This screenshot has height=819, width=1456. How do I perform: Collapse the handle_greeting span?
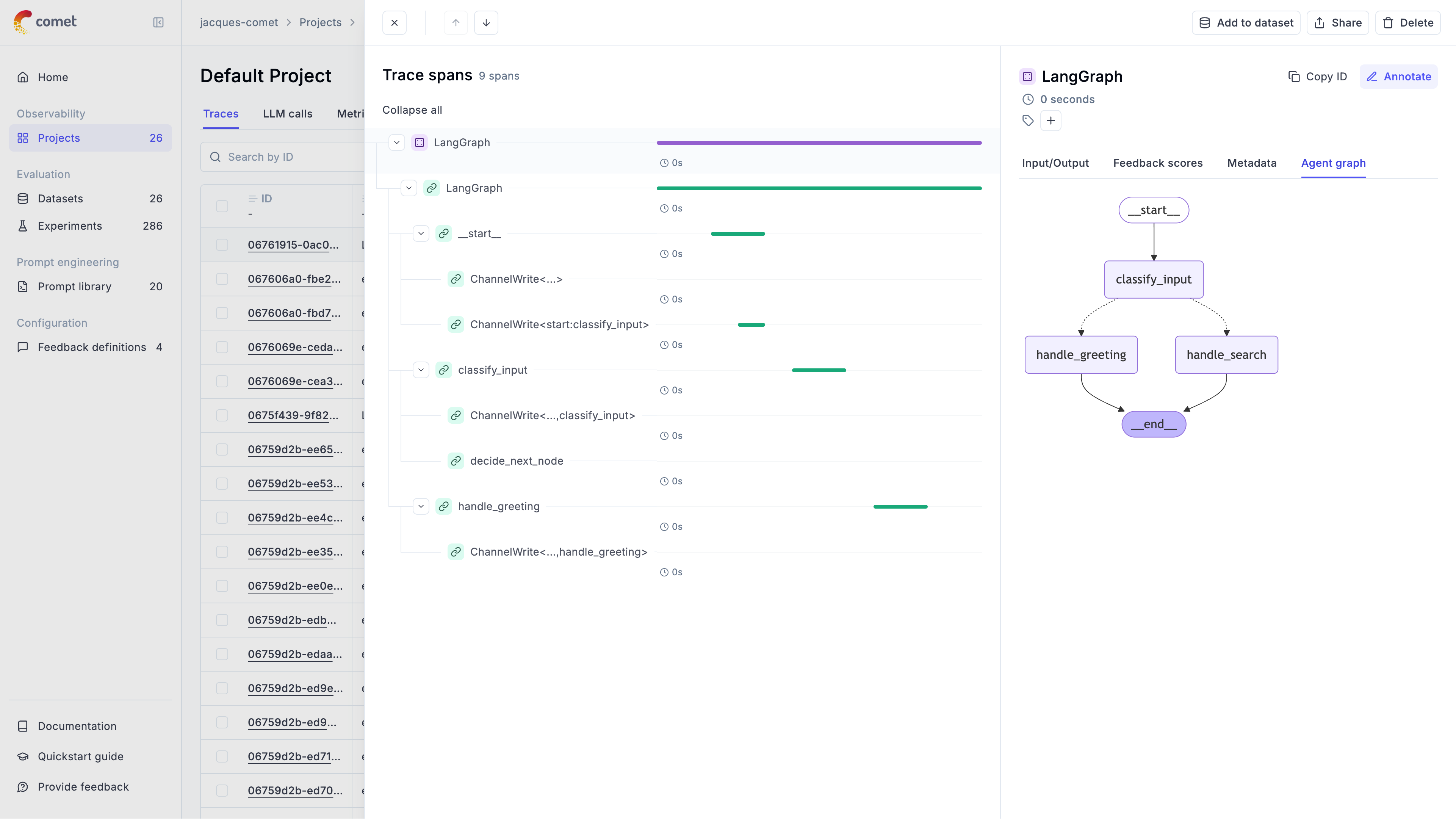click(421, 506)
